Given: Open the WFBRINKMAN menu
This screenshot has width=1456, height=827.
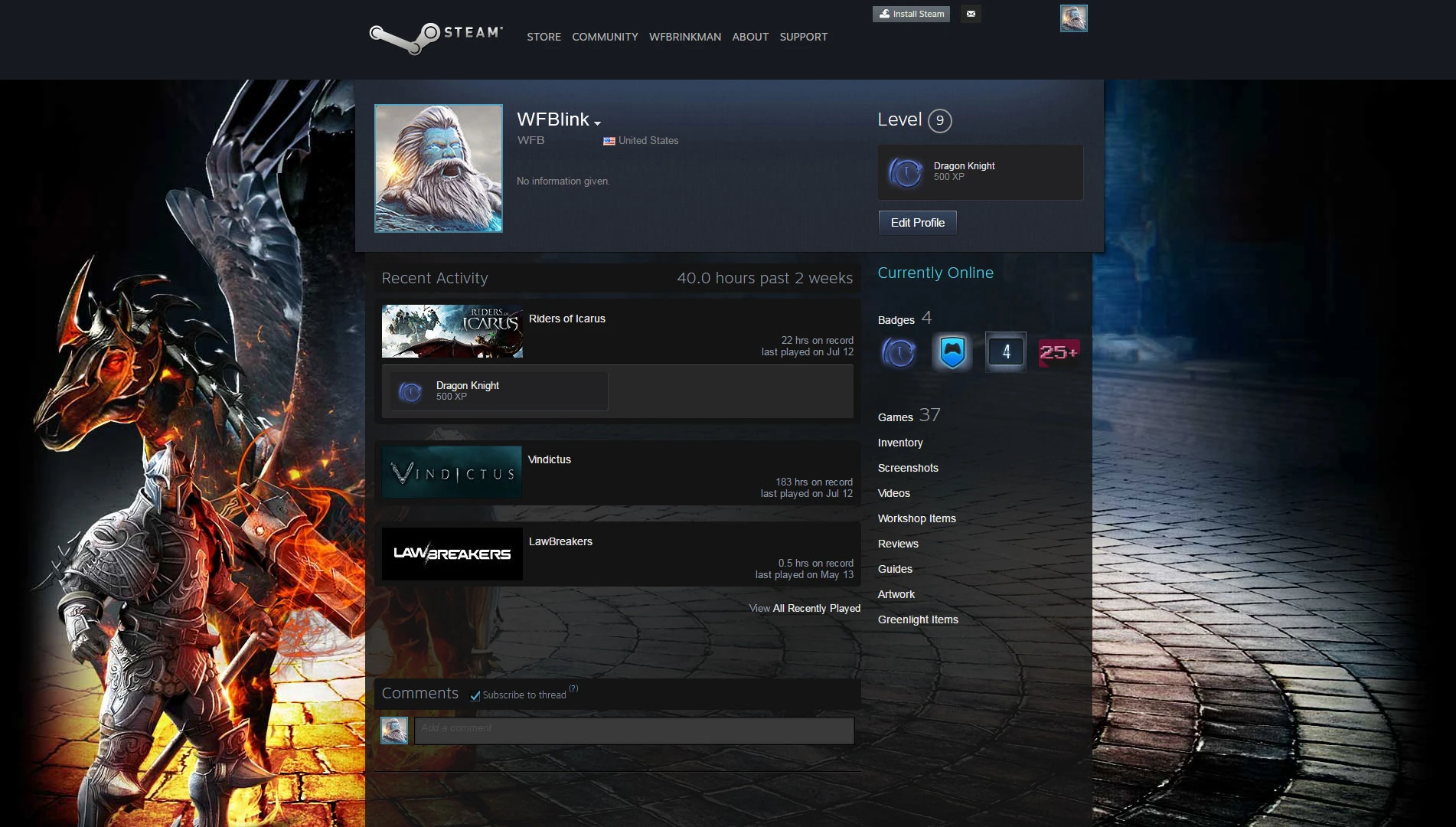Looking at the screenshot, I should point(685,37).
